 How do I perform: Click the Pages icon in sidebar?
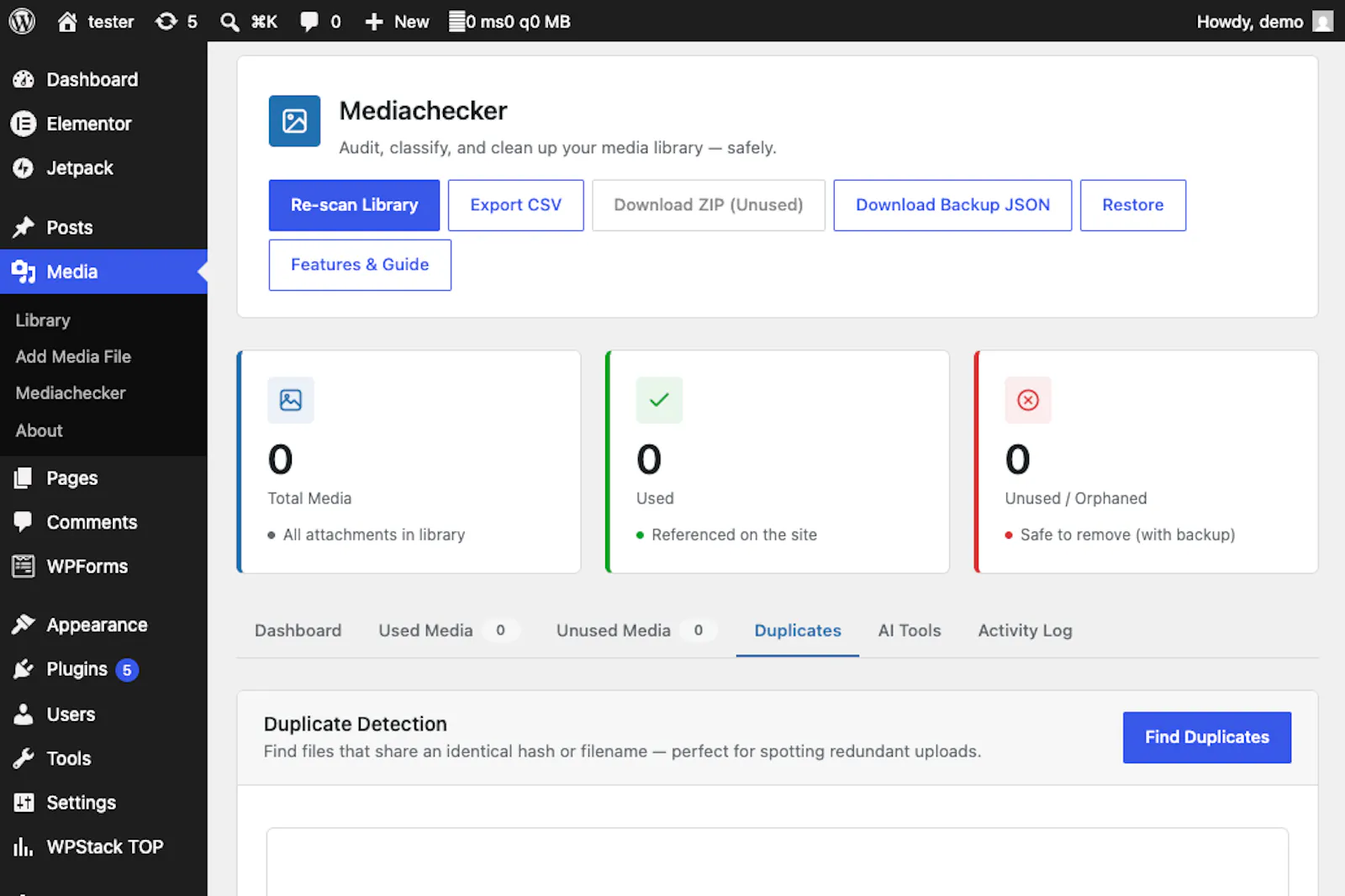pyautogui.click(x=24, y=477)
